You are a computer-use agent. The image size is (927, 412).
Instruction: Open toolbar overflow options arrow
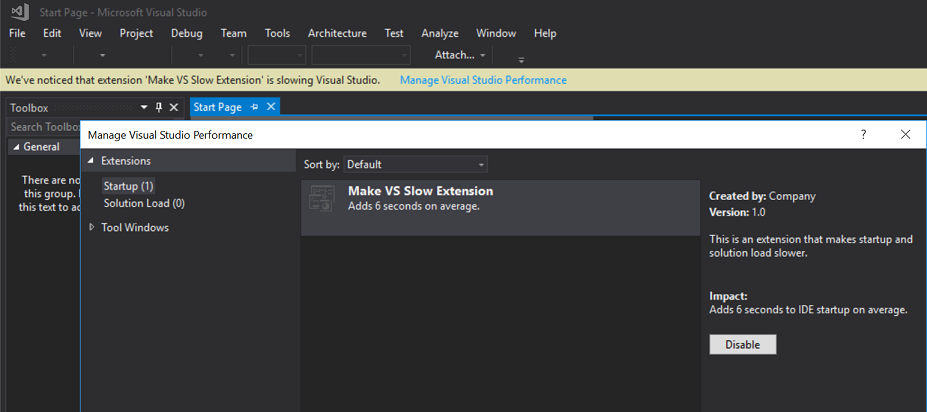(x=521, y=59)
